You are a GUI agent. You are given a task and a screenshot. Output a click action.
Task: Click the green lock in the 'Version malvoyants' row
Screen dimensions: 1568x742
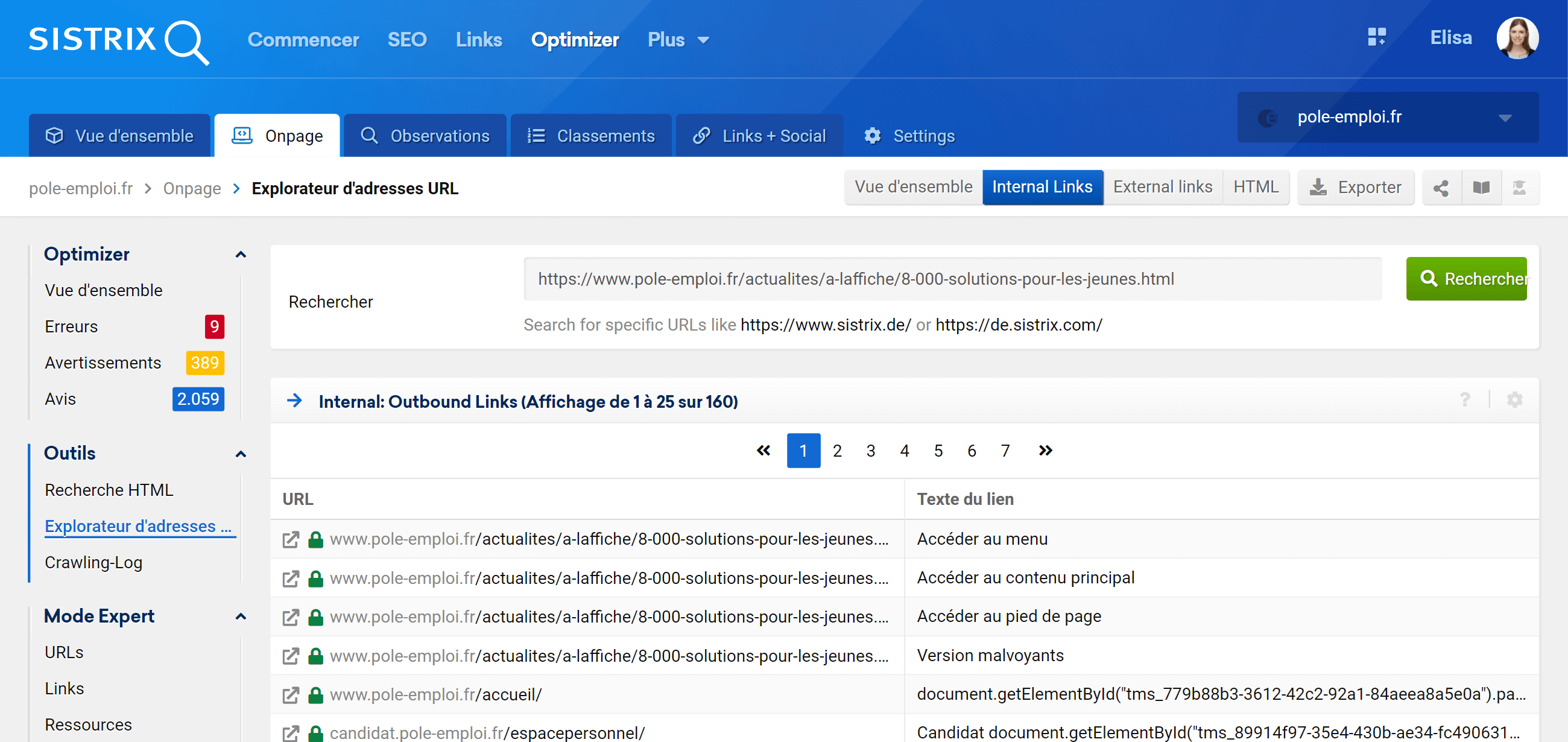[315, 656]
